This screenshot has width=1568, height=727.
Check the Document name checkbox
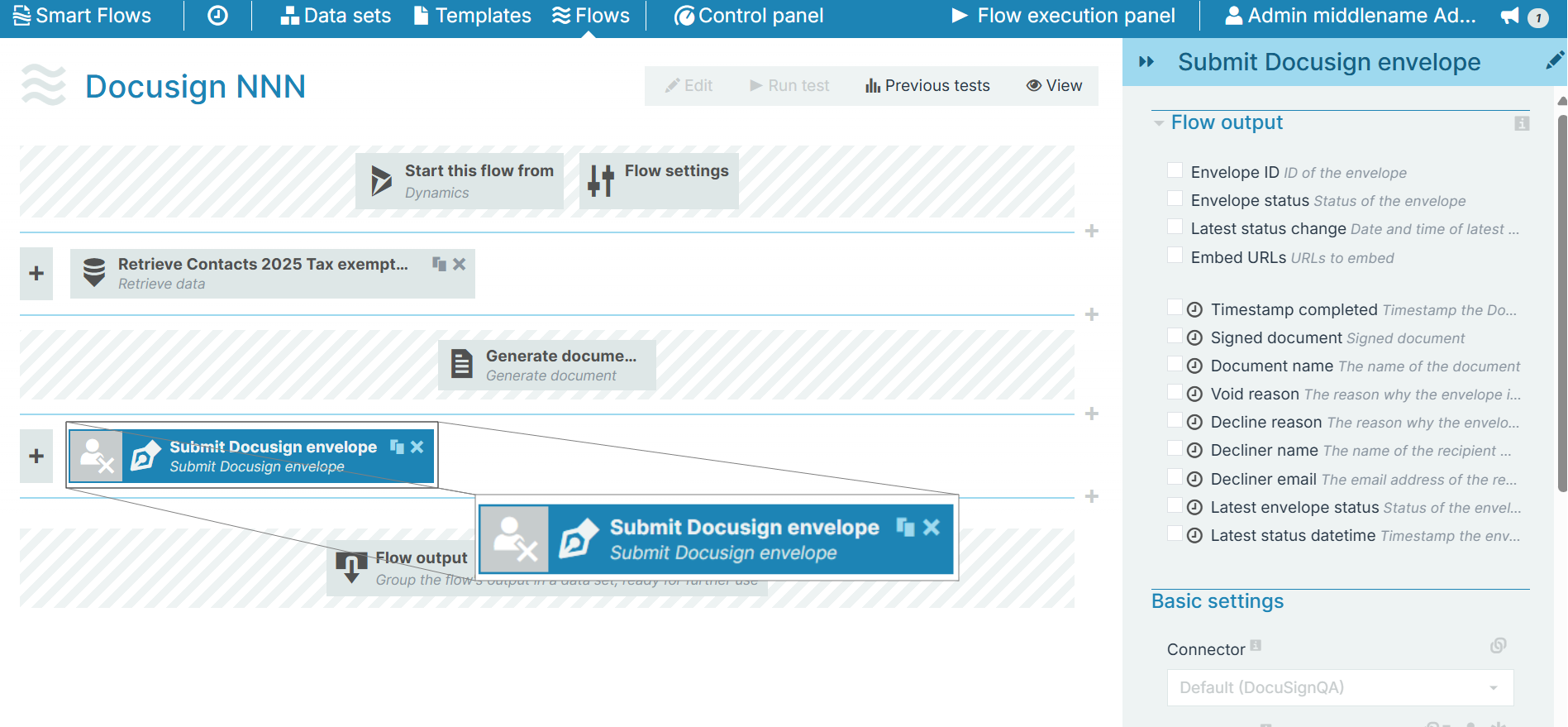[1175, 364]
